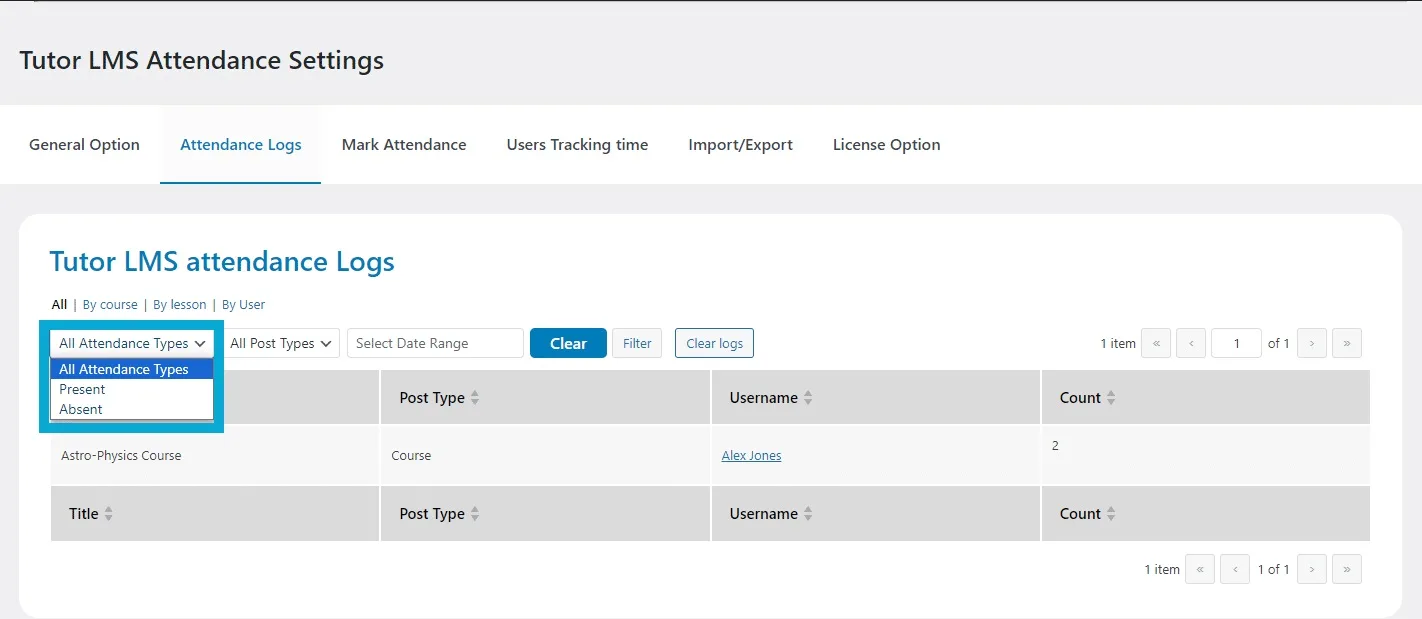Viewport: 1422px width, 619px height.
Task: Sort attendance logs by Count
Action: click(1086, 397)
